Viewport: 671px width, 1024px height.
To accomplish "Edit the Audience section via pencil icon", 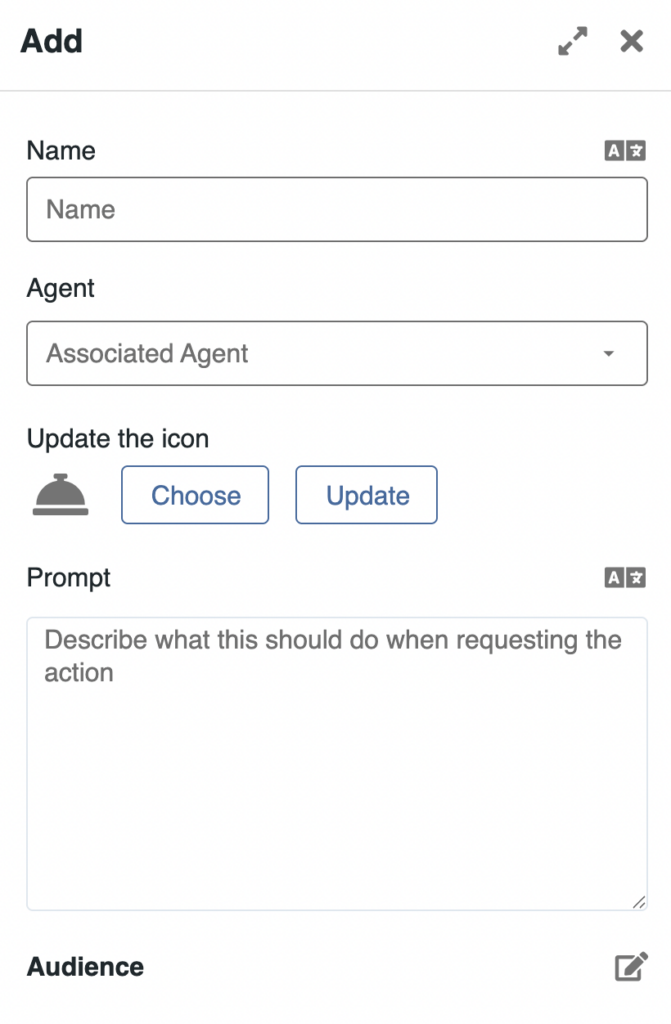I will [630, 967].
